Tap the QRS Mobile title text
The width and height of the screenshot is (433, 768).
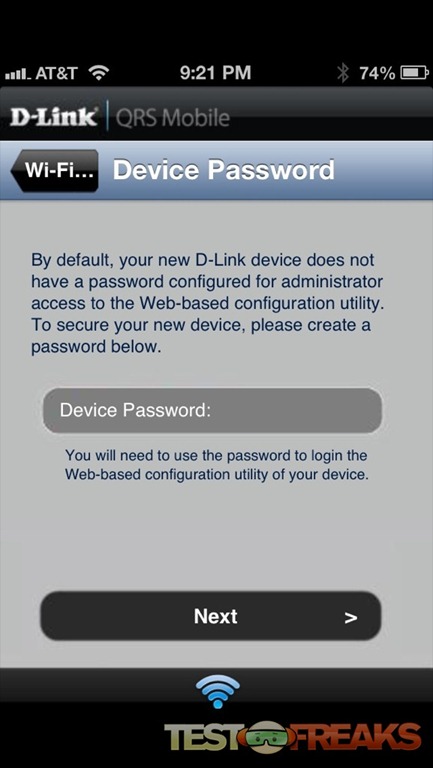[x=172, y=118]
